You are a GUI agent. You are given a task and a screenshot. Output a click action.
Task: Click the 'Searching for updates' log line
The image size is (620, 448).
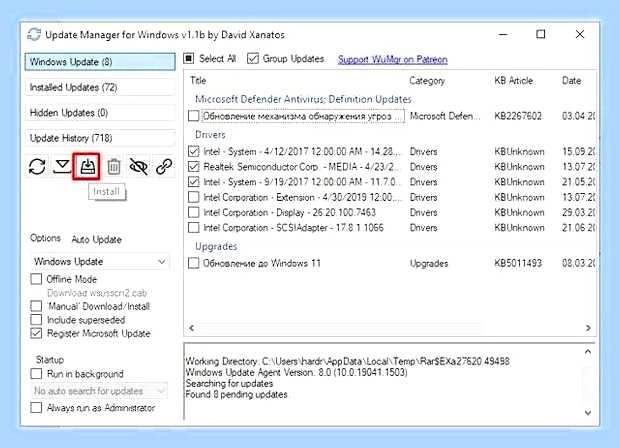coord(229,383)
